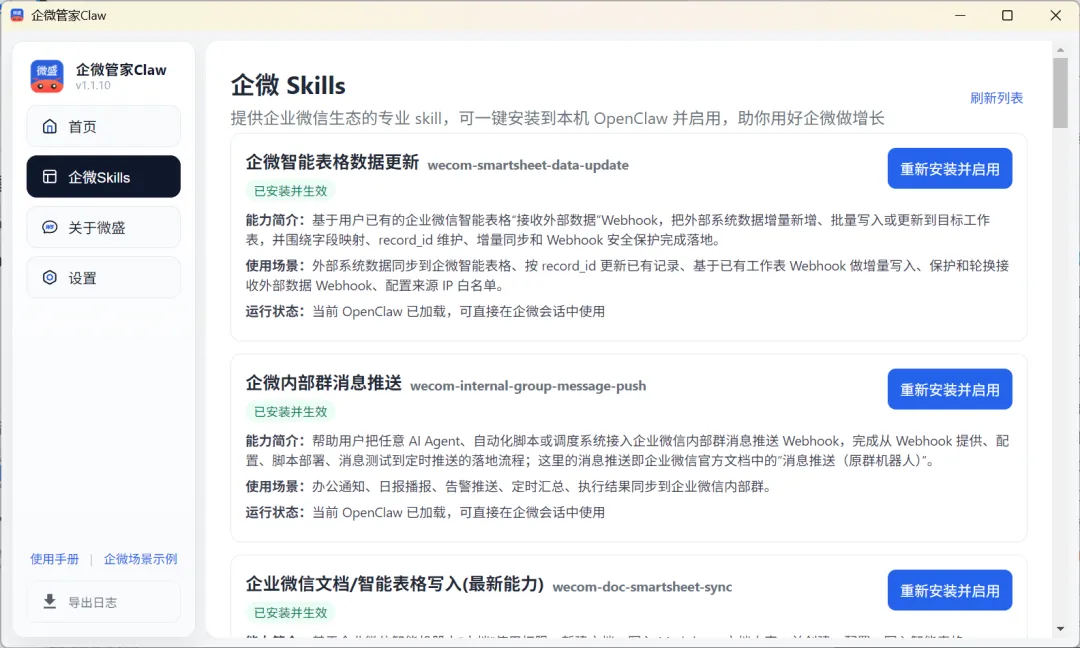The image size is (1080, 648).
Task: Click the chat bubble icon beside 关于微盛
Action: (x=50, y=227)
